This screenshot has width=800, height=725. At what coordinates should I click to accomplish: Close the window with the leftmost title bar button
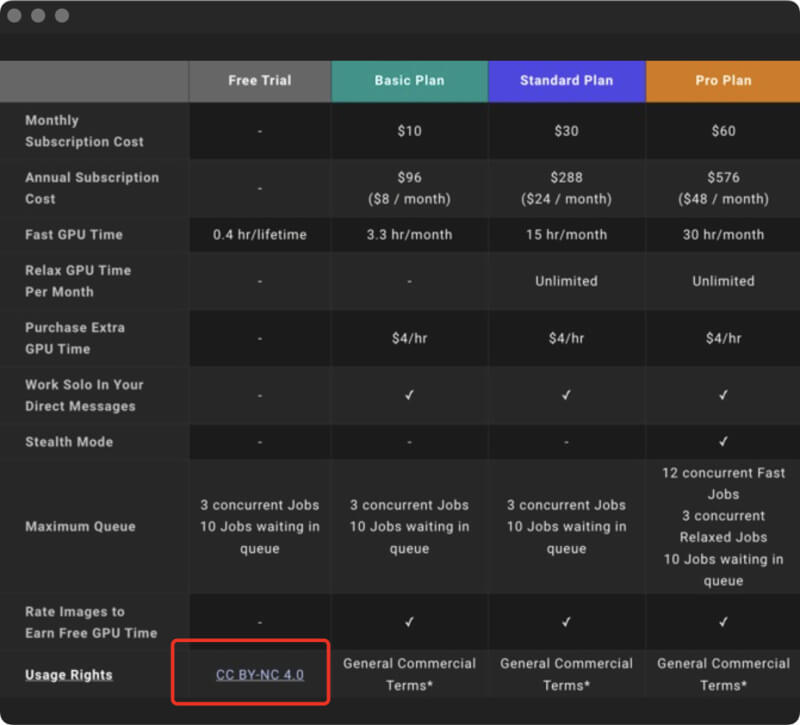[x=15, y=16]
